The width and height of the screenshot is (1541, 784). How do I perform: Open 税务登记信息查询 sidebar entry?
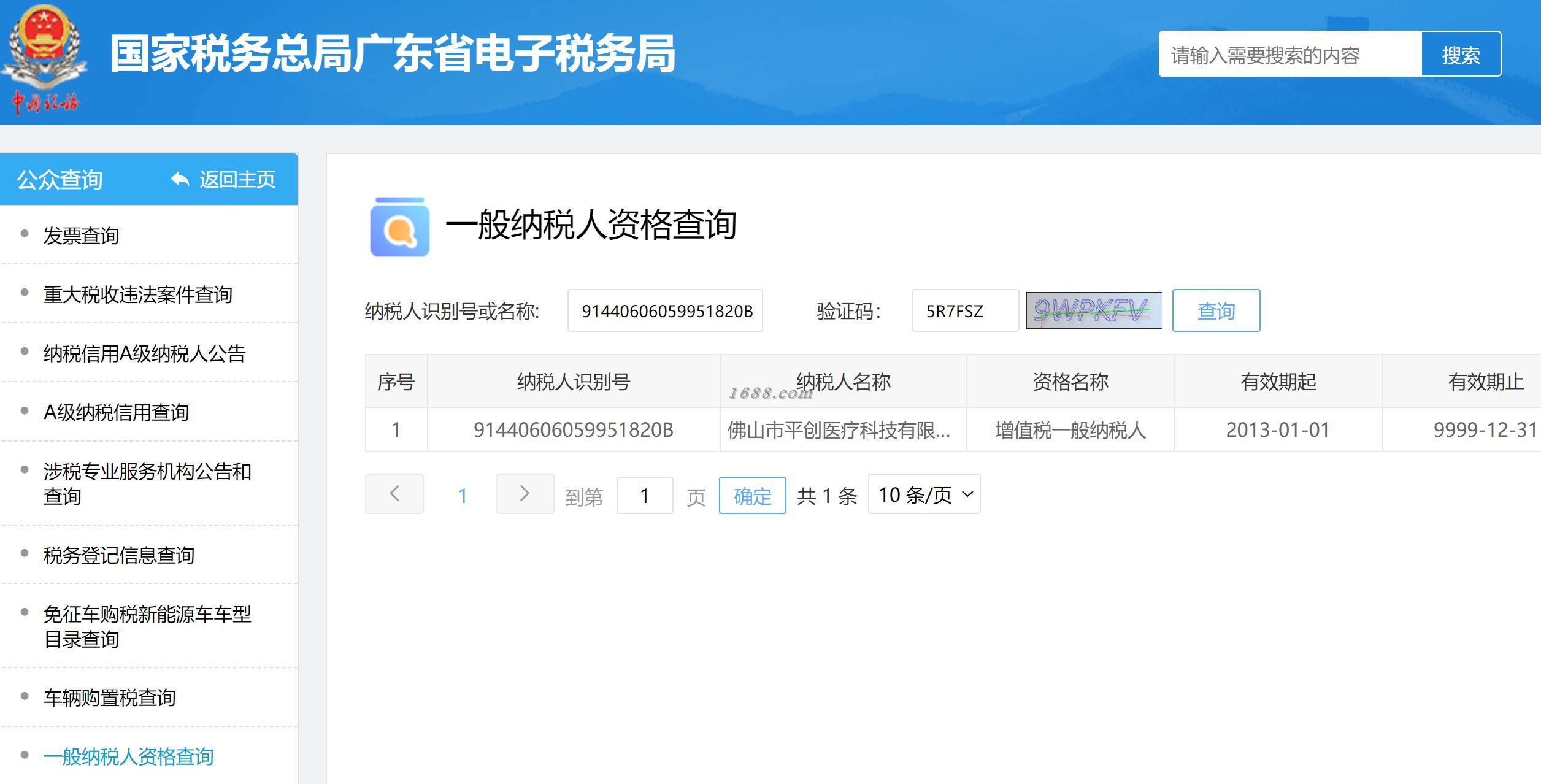pyautogui.click(x=119, y=555)
